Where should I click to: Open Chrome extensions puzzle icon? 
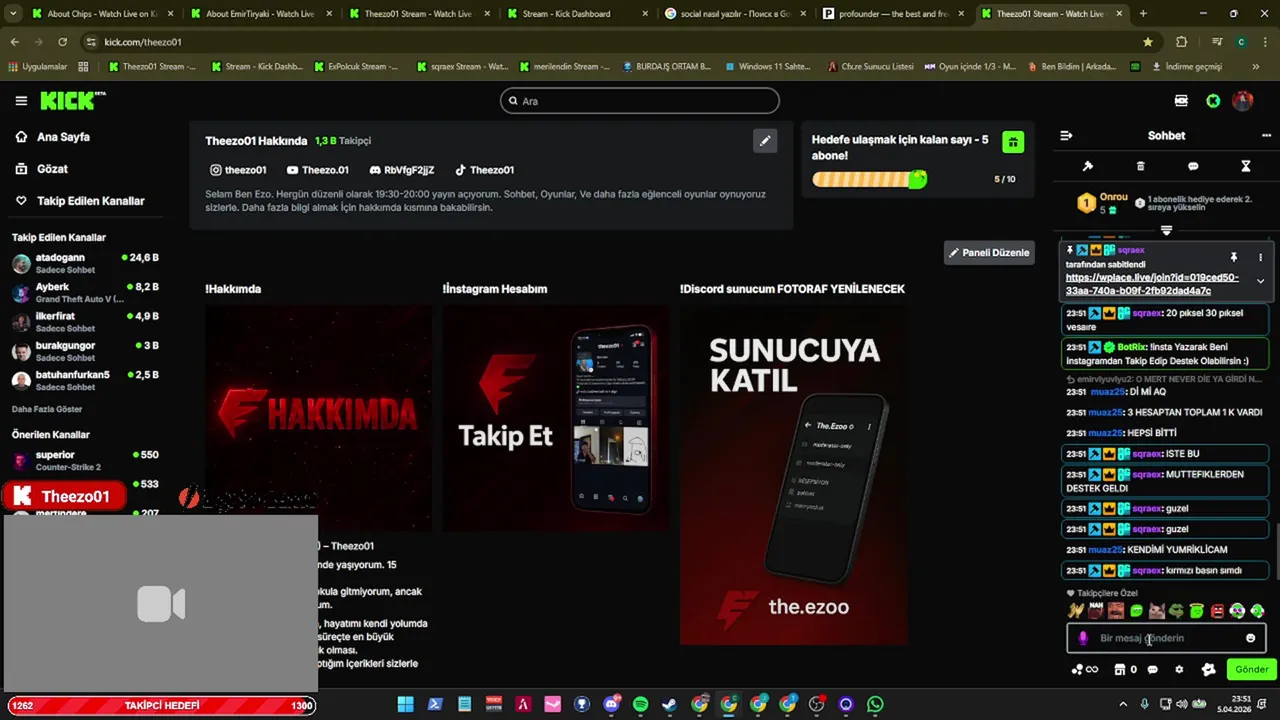1182,42
